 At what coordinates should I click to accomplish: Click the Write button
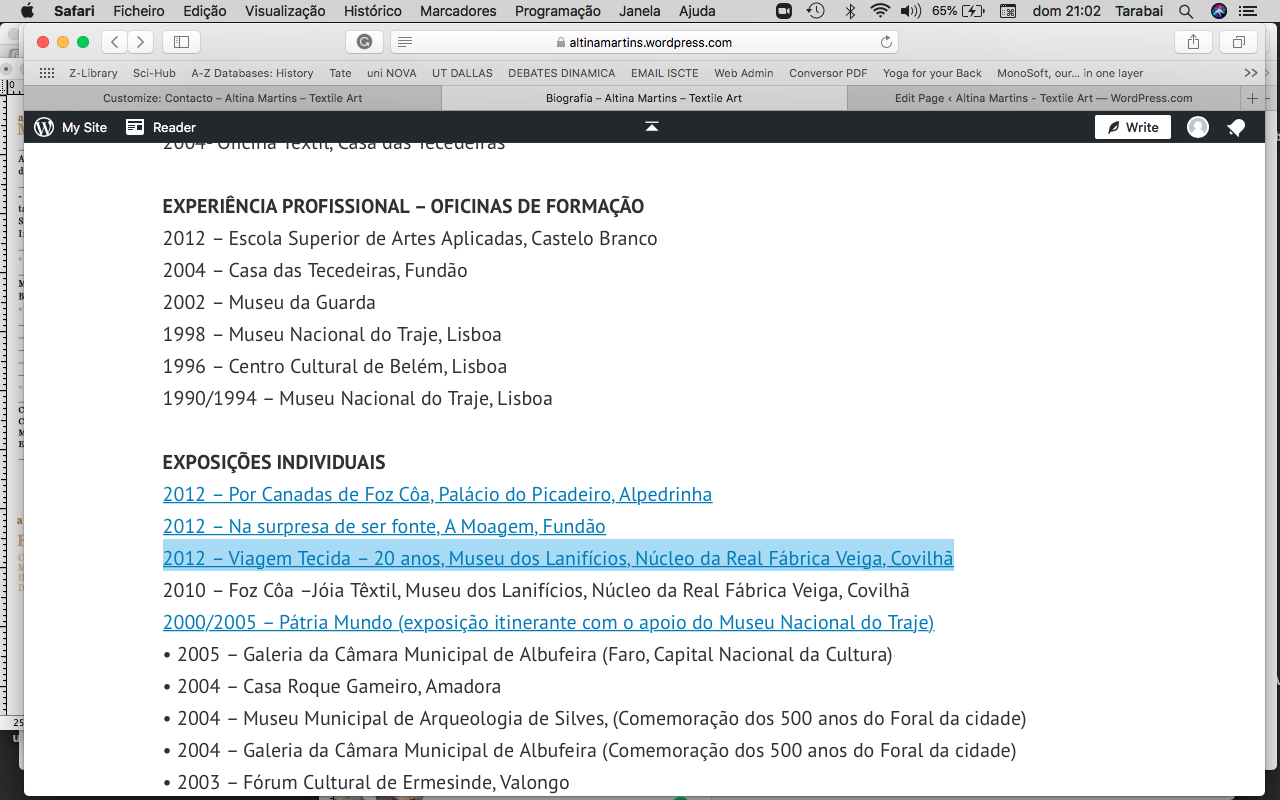coord(1132,127)
